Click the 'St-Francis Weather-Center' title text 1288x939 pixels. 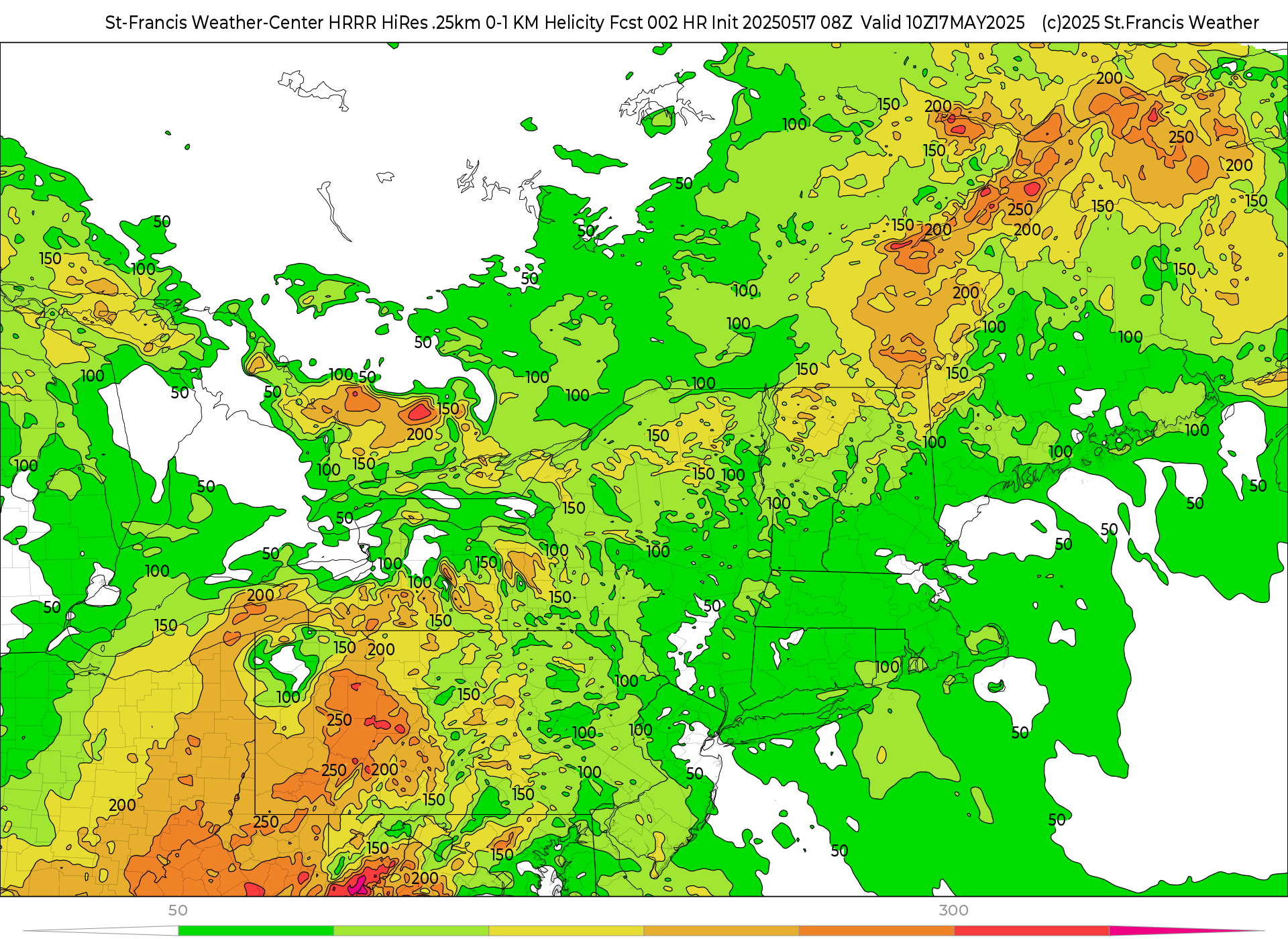pyautogui.click(x=214, y=23)
